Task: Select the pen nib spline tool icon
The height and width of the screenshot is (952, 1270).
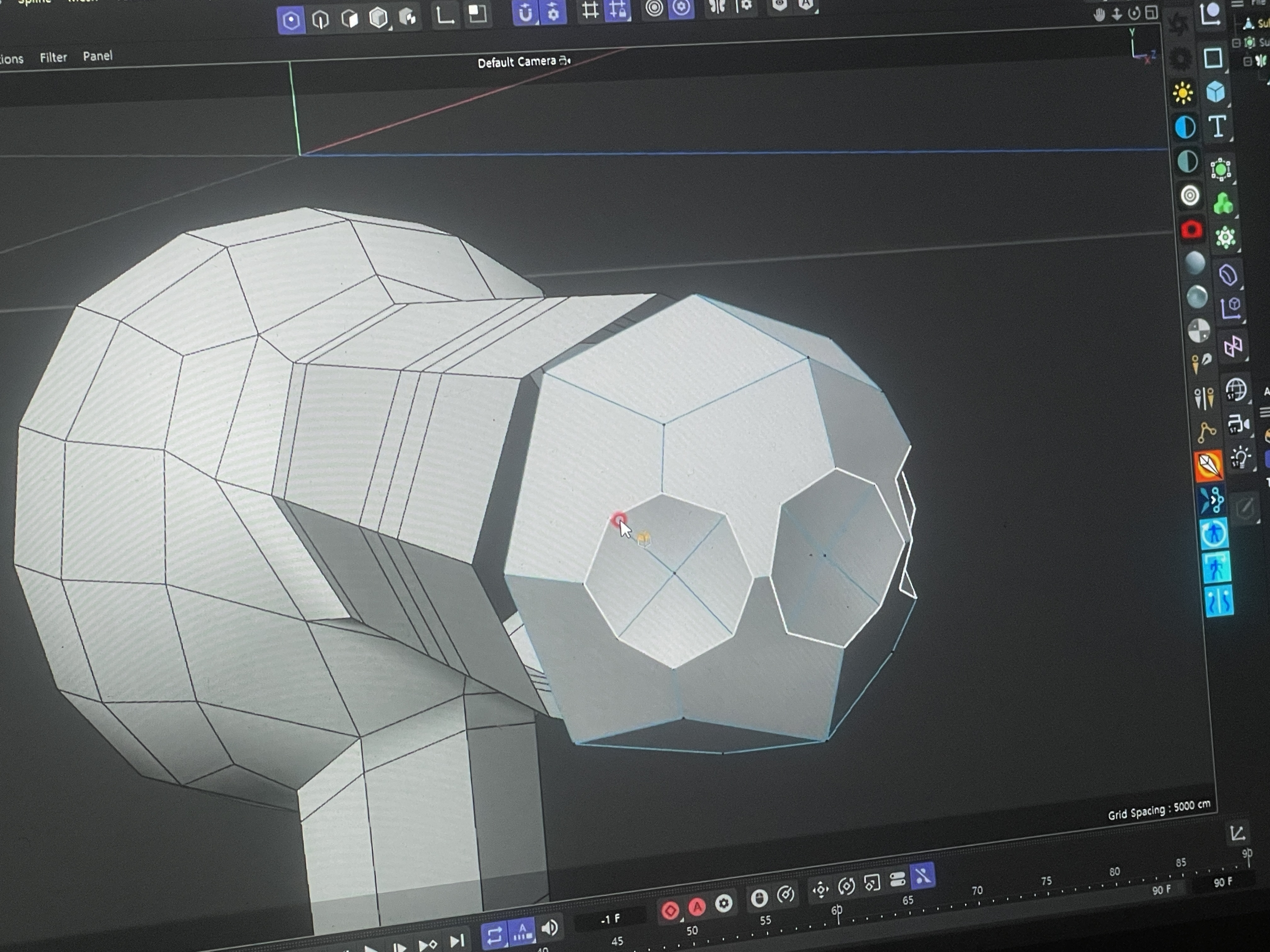Action: pos(1201,363)
